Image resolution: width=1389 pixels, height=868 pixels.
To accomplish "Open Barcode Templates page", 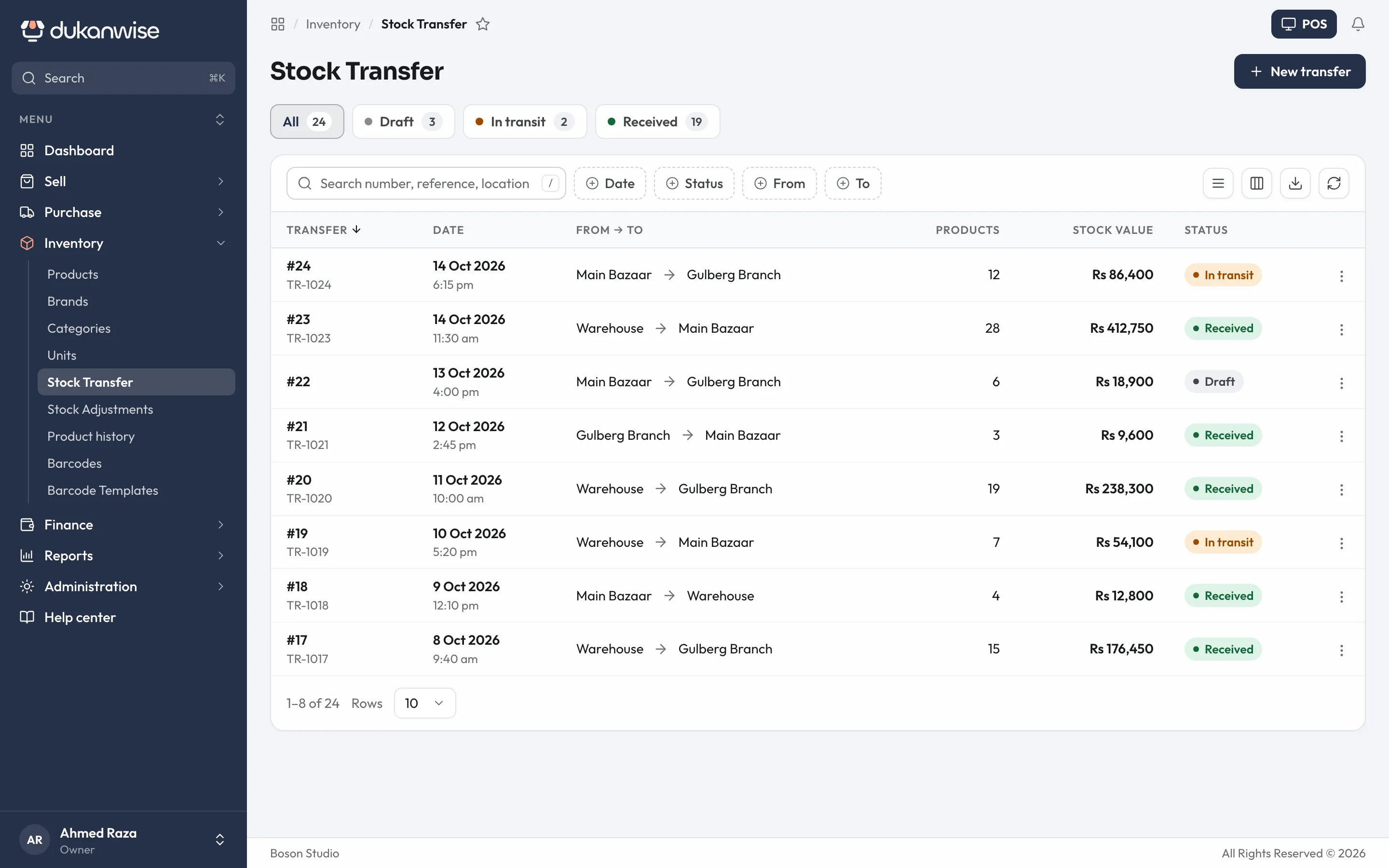I will click(x=136, y=490).
